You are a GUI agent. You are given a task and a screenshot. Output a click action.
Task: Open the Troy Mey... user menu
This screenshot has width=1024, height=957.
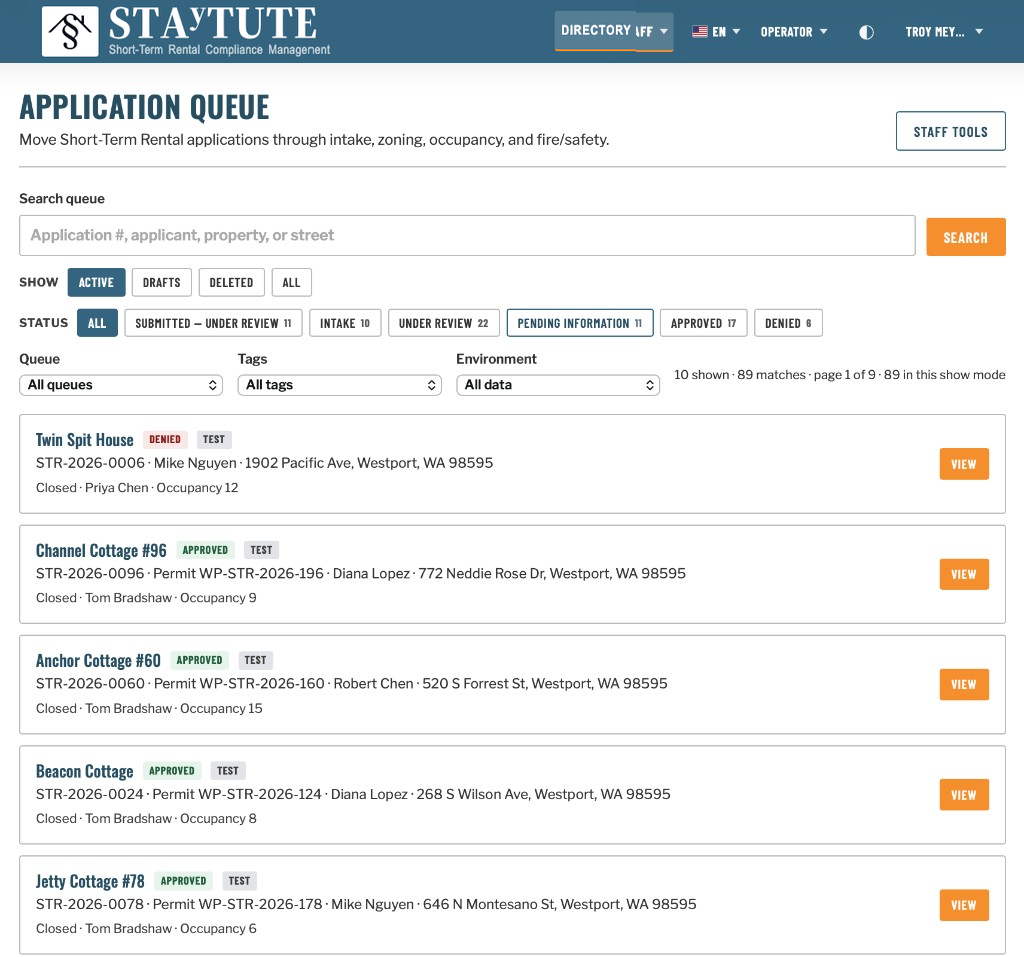click(x=944, y=31)
